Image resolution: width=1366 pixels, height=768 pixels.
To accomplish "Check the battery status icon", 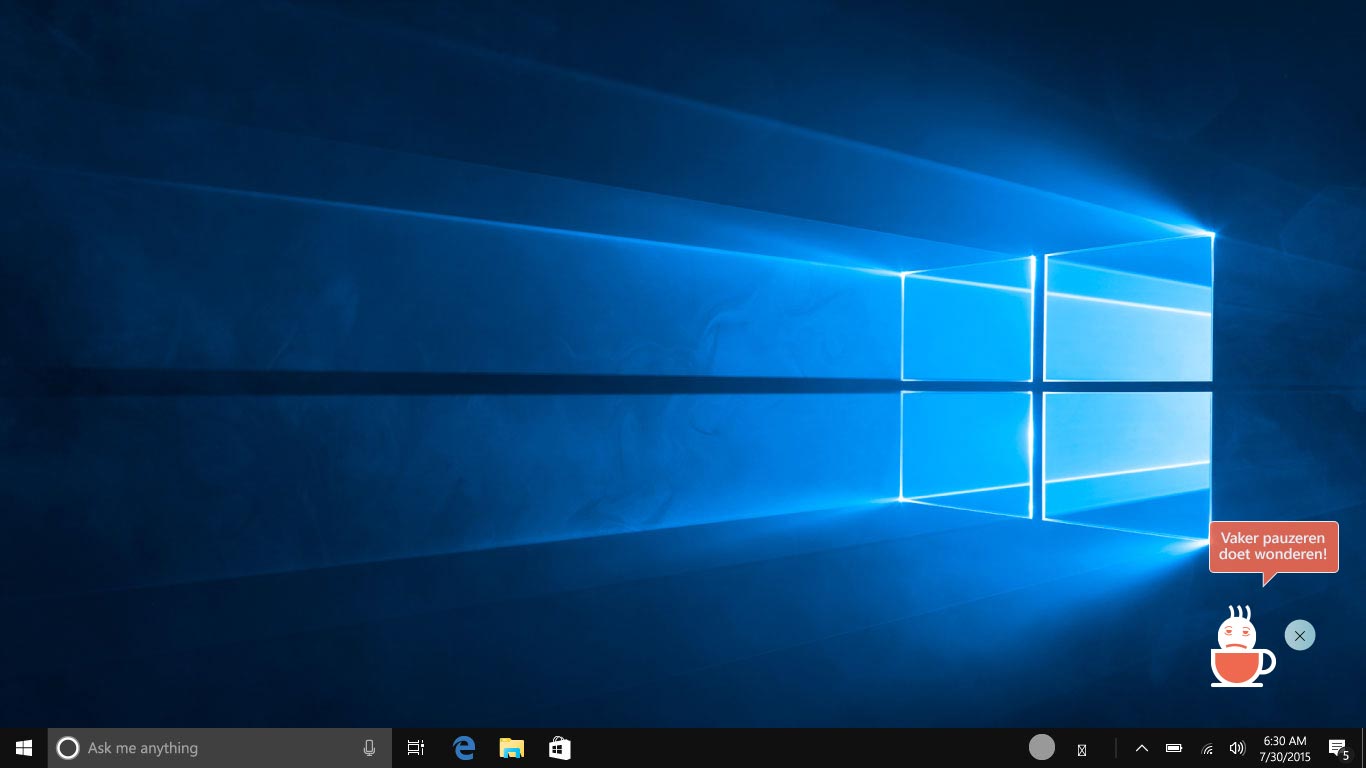I will click(1174, 748).
